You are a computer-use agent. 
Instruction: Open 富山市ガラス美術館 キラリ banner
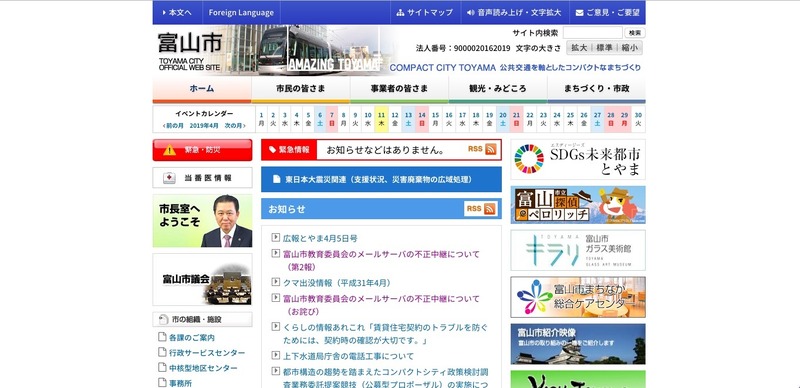pos(578,250)
